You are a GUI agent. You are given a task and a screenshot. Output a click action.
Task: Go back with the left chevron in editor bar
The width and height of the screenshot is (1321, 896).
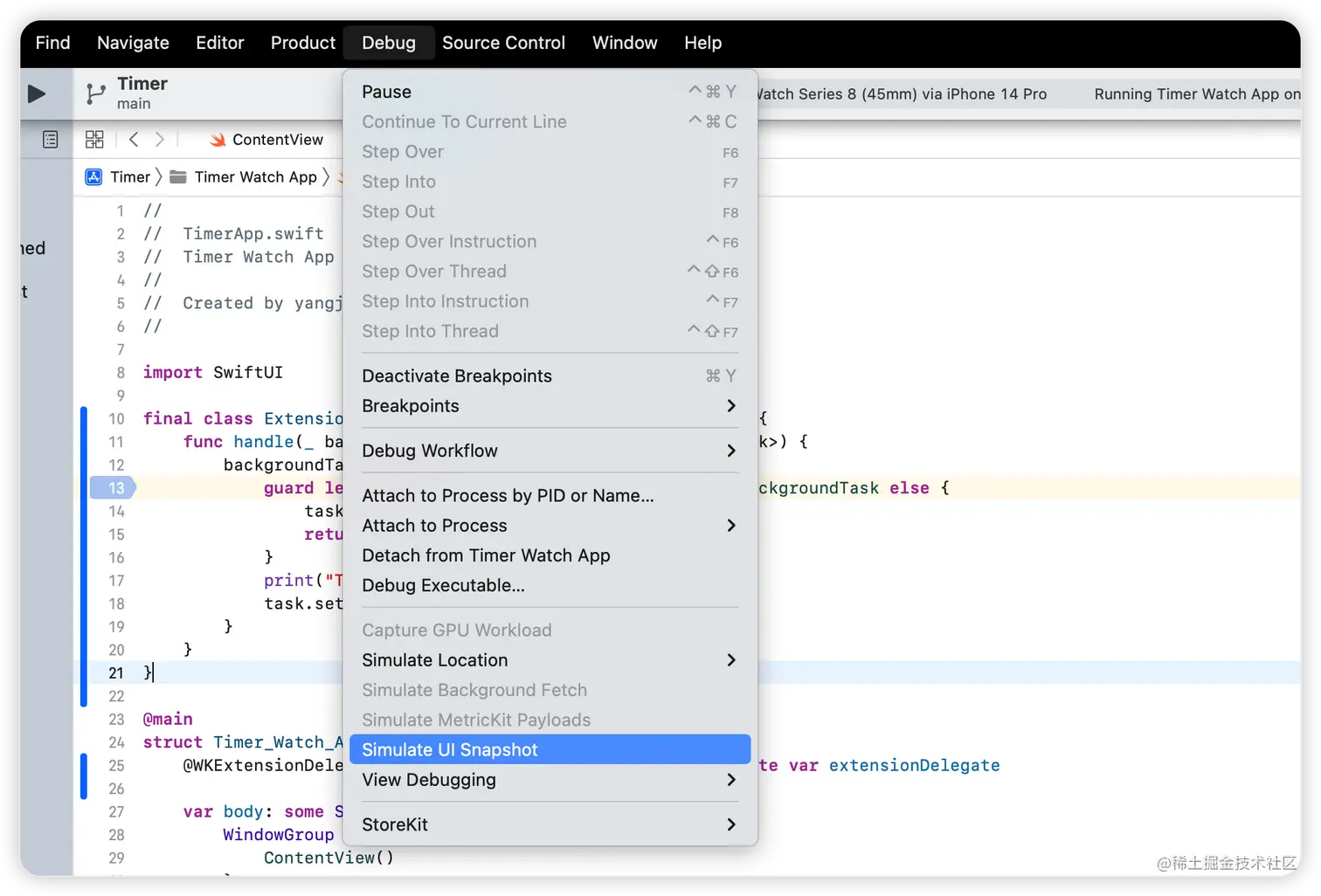click(x=134, y=139)
